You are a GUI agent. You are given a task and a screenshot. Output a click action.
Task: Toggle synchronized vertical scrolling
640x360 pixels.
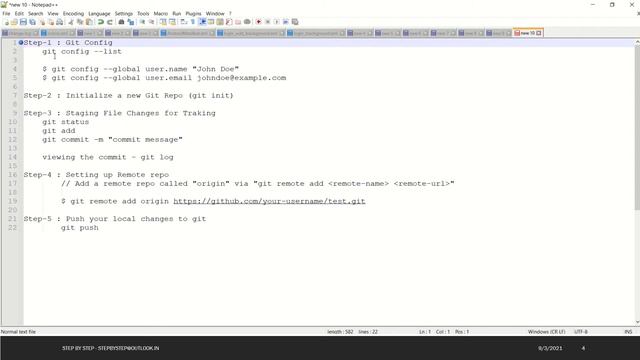coord(163,22)
